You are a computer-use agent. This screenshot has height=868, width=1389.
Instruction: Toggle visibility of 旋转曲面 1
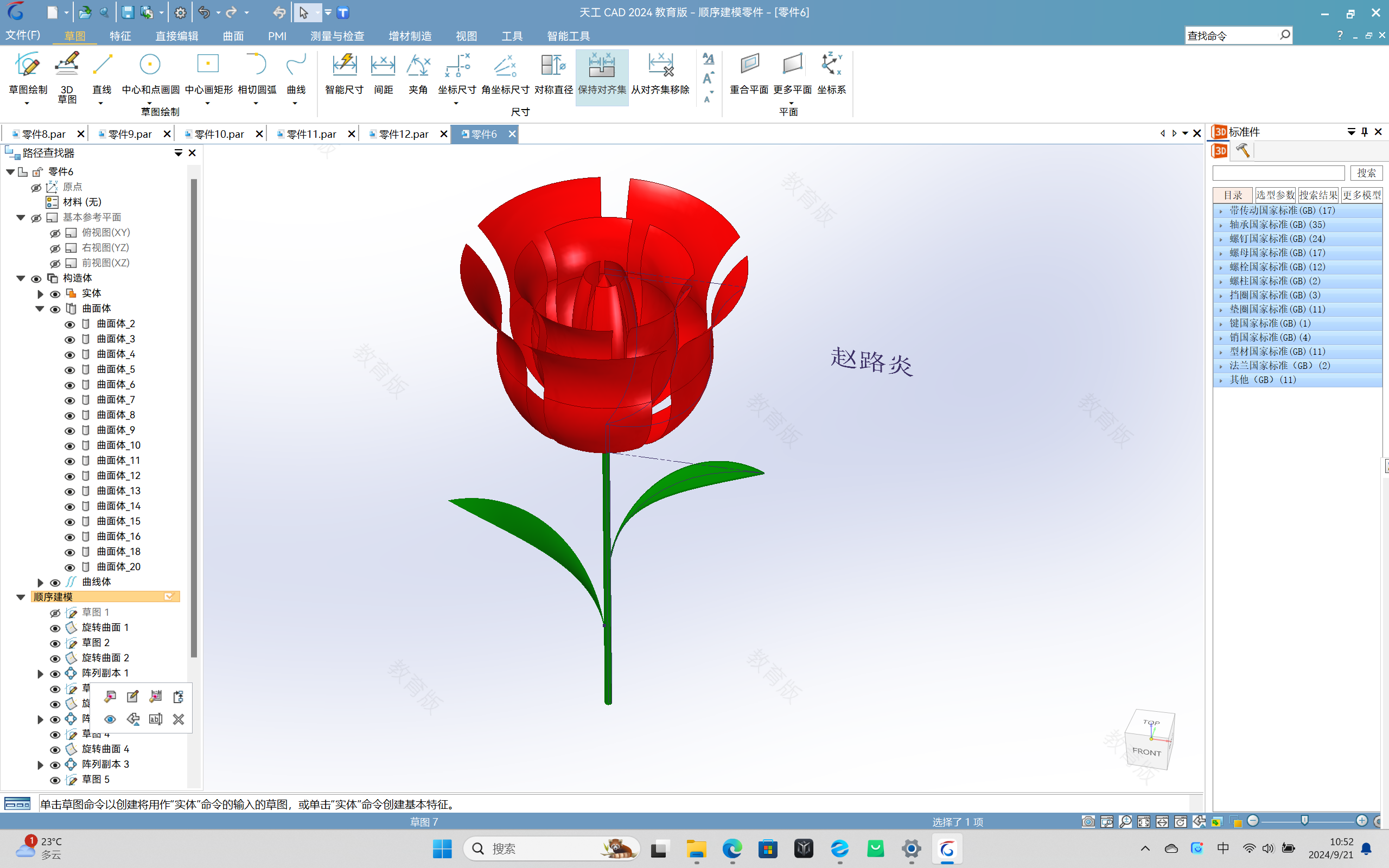click(x=55, y=628)
